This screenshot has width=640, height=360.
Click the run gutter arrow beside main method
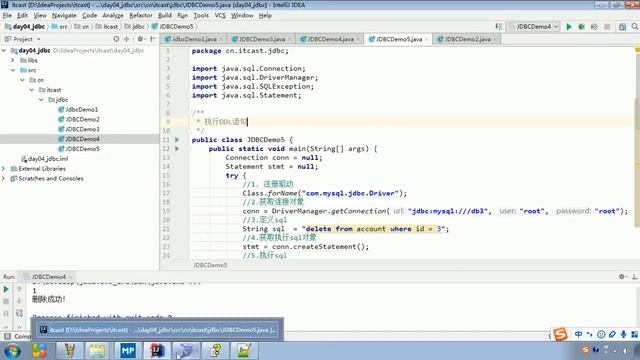[177, 149]
